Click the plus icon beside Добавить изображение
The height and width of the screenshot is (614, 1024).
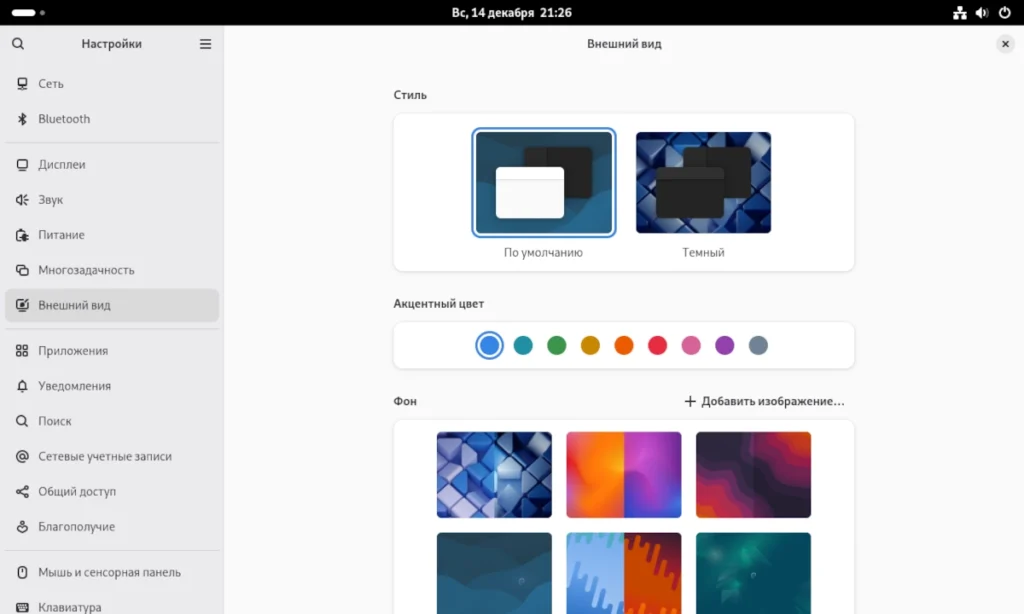(690, 401)
